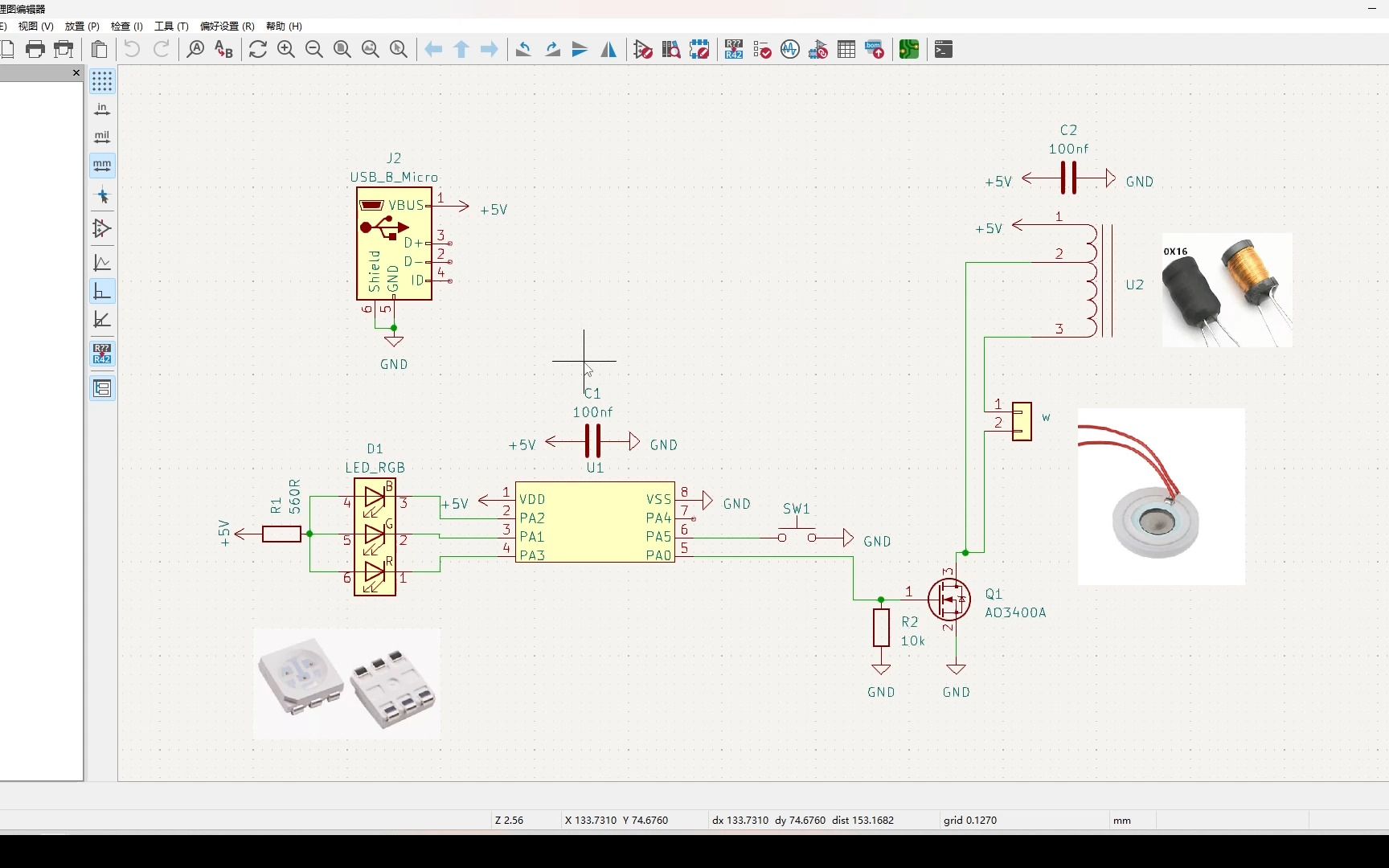Switch units to inches

coord(102,109)
